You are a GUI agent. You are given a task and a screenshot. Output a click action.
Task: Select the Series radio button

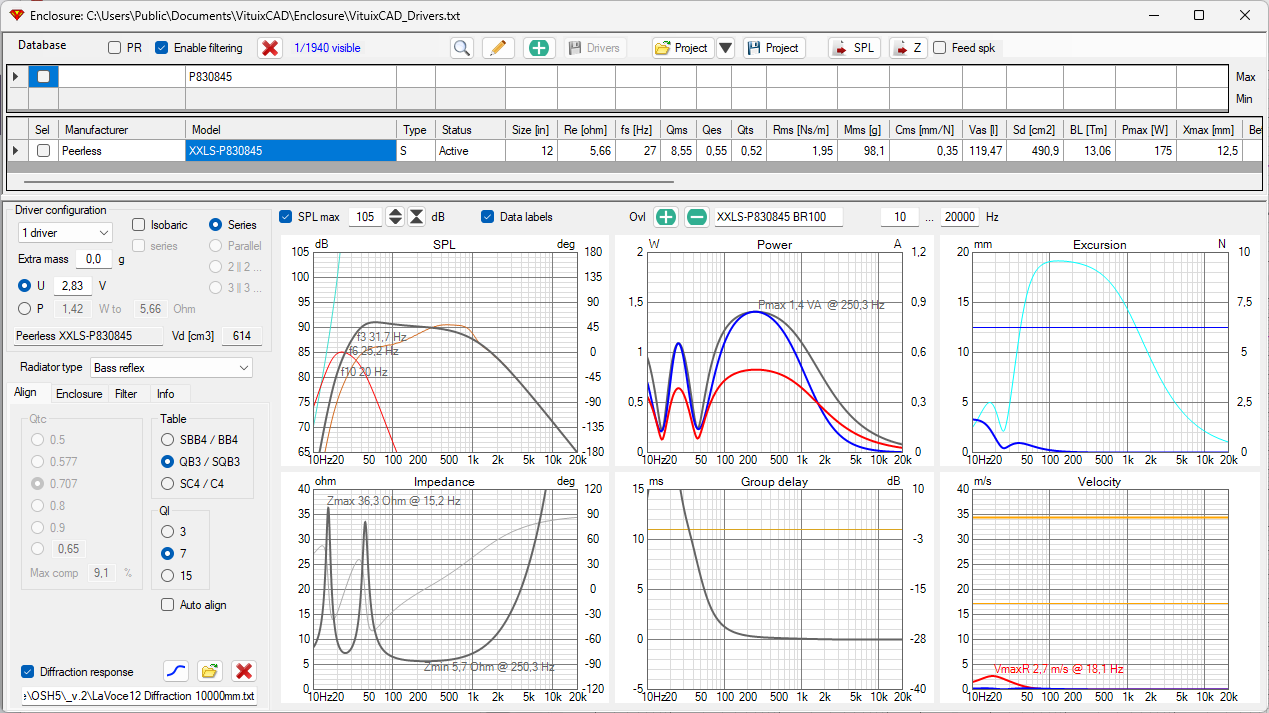pos(215,225)
